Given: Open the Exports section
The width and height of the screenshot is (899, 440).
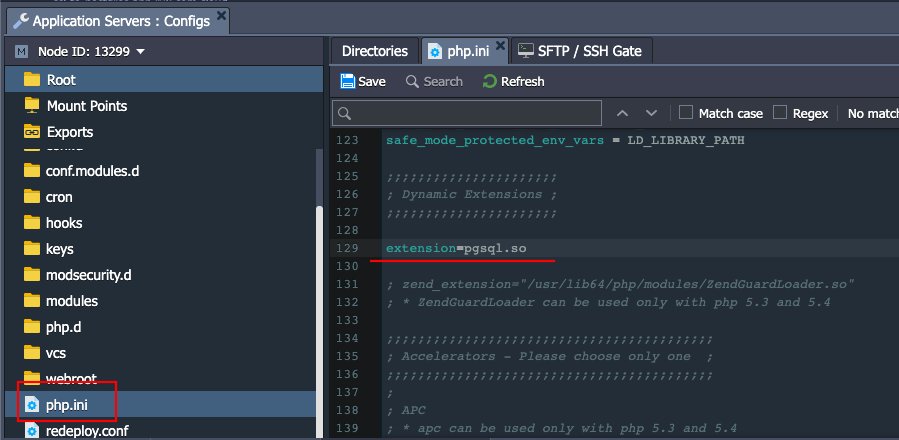Looking at the screenshot, I should click(x=69, y=132).
